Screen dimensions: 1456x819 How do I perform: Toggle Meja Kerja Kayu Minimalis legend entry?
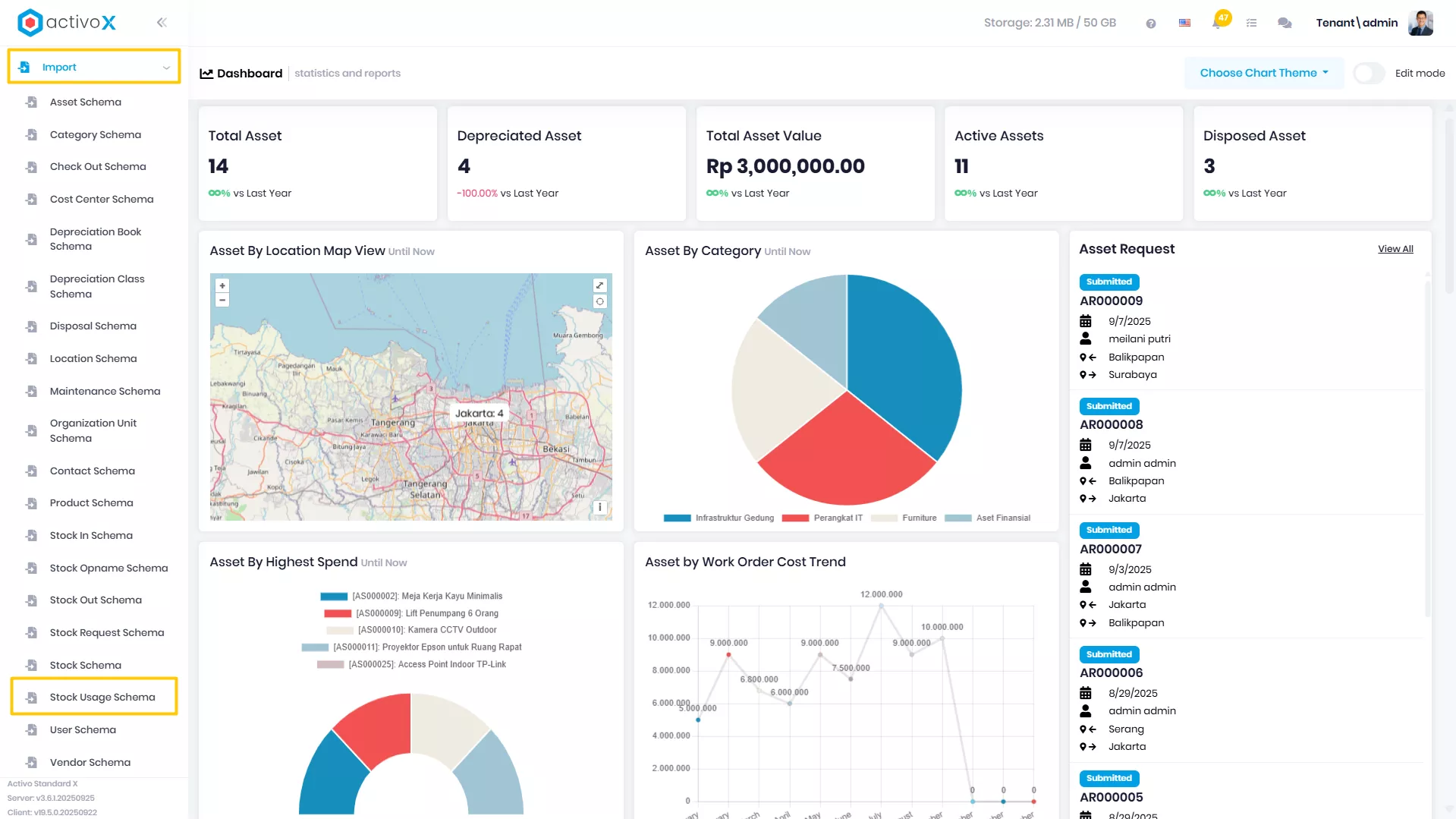pos(411,597)
